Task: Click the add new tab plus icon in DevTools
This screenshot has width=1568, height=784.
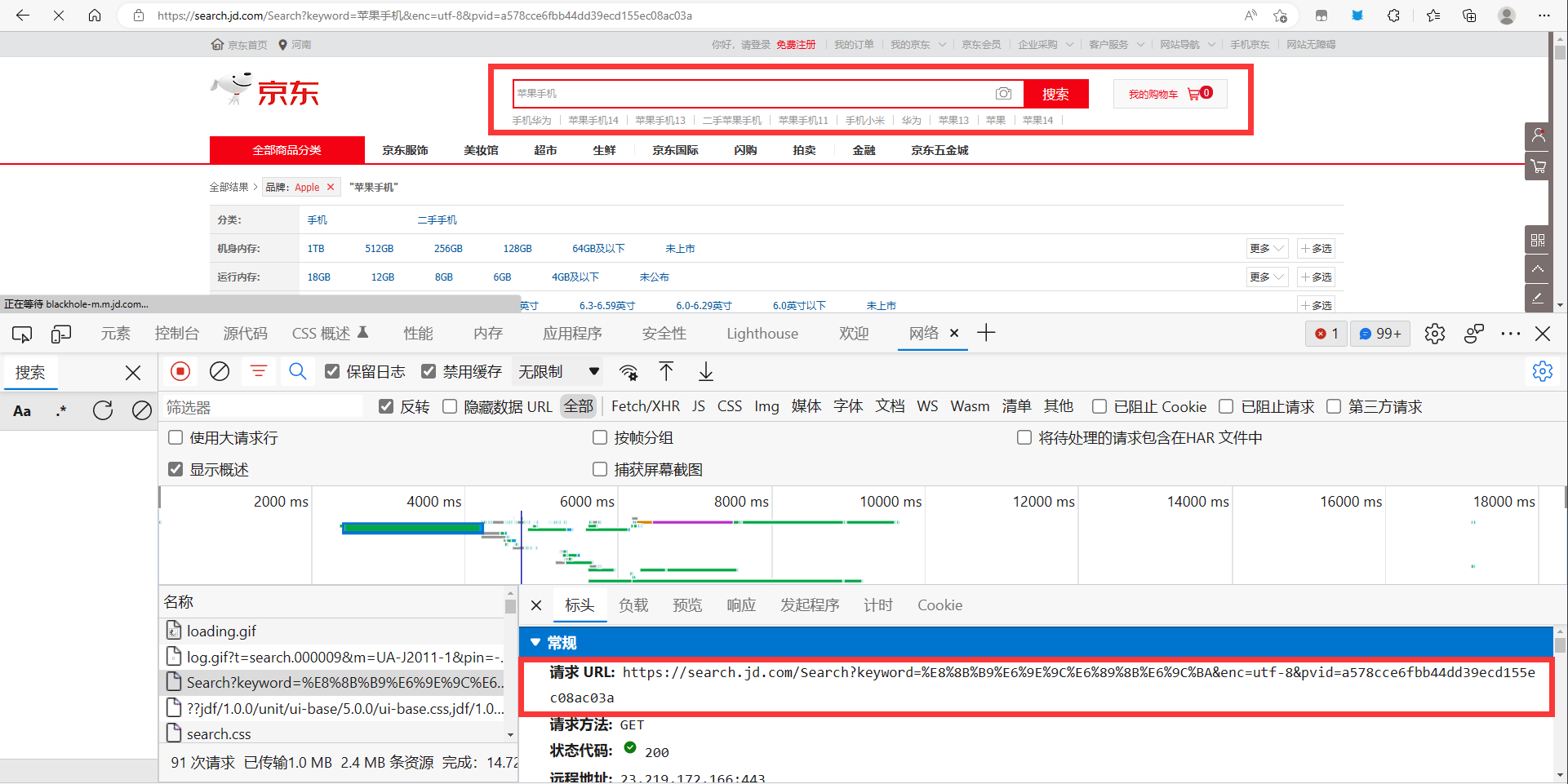Action: pos(986,333)
